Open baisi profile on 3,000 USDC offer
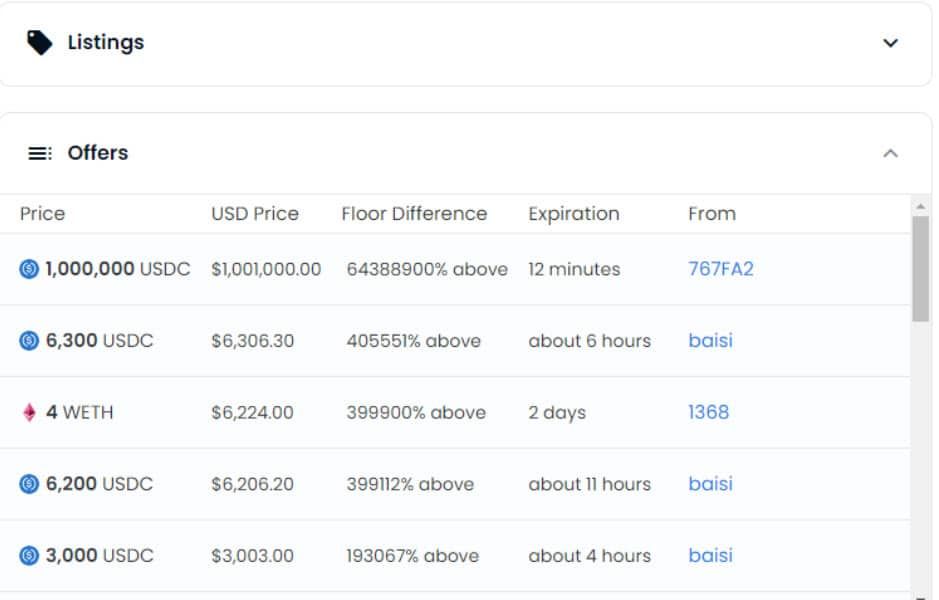 [710, 556]
